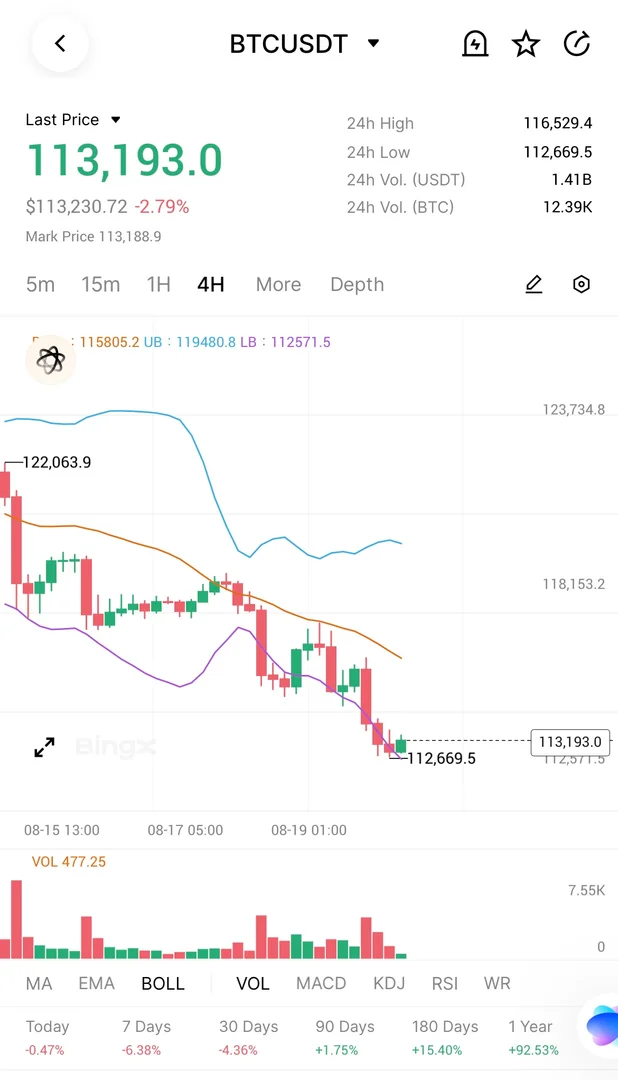Open chart settings hexagon icon
This screenshot has height=1080, width=618.
pyautogui.click(x=581, y=285)
